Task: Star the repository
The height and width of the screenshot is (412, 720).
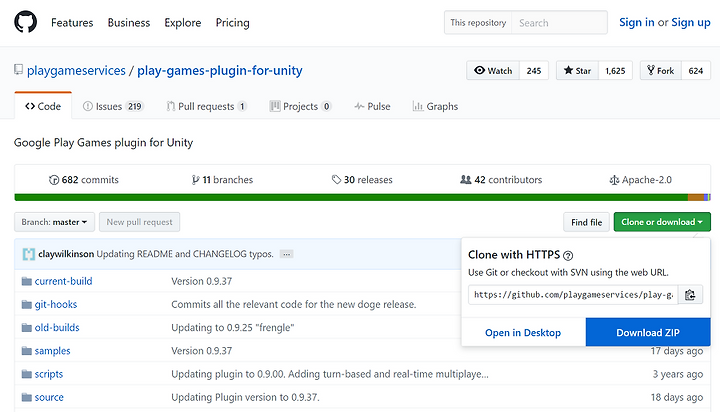Action: click(x=577, y=70)
